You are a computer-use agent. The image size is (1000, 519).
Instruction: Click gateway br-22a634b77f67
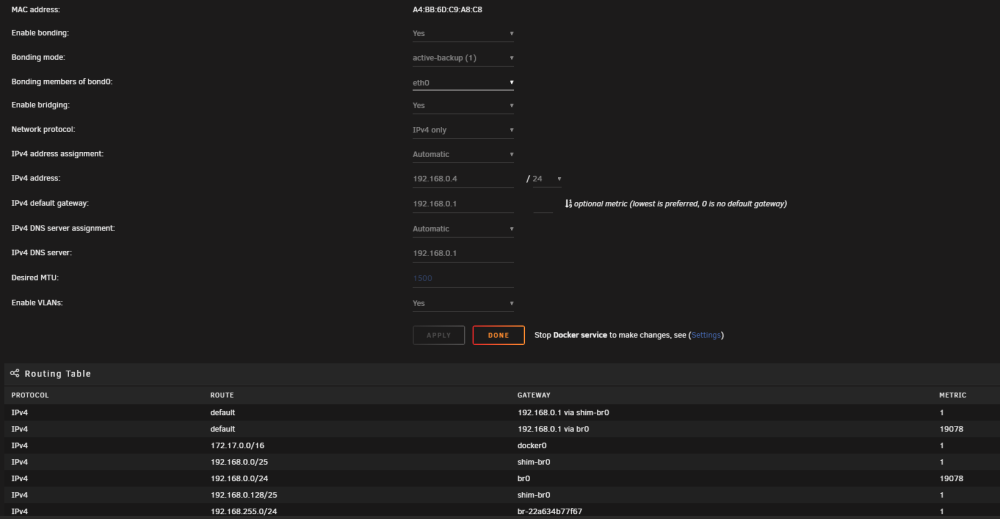pyautogui.click(x=550, y=511)
